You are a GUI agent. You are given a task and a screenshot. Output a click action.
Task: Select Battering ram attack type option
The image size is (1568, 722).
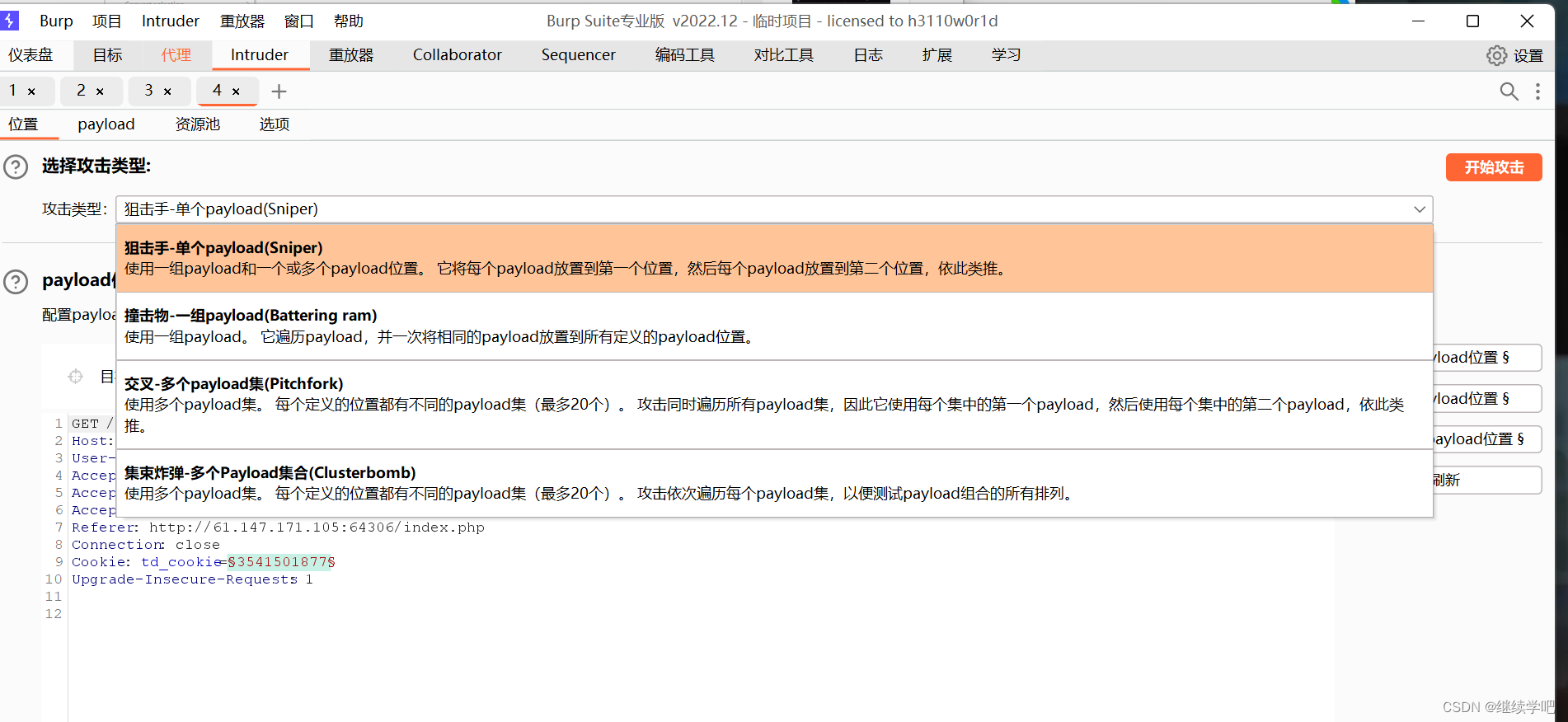(774, 326)
